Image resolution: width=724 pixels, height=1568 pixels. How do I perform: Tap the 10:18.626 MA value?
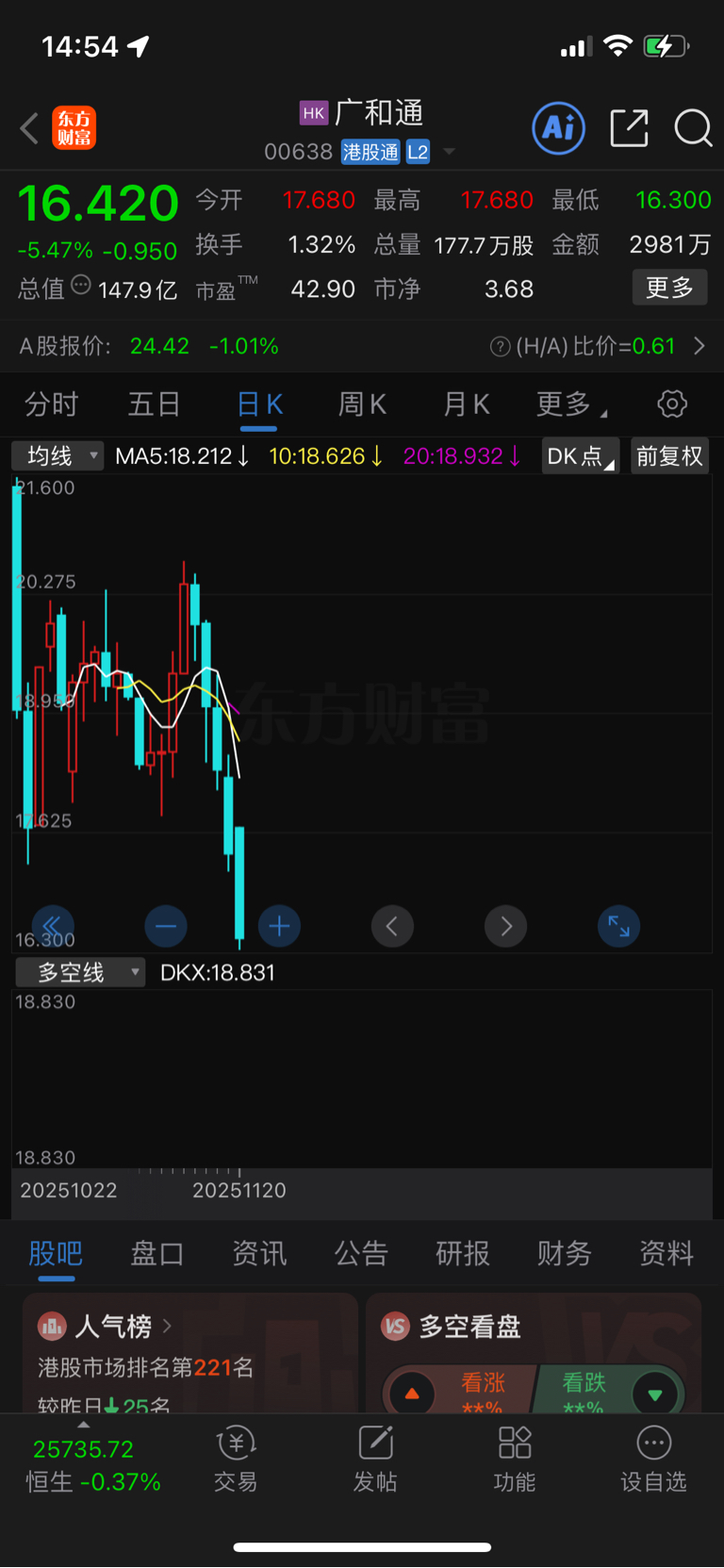[x=326, y=456]
